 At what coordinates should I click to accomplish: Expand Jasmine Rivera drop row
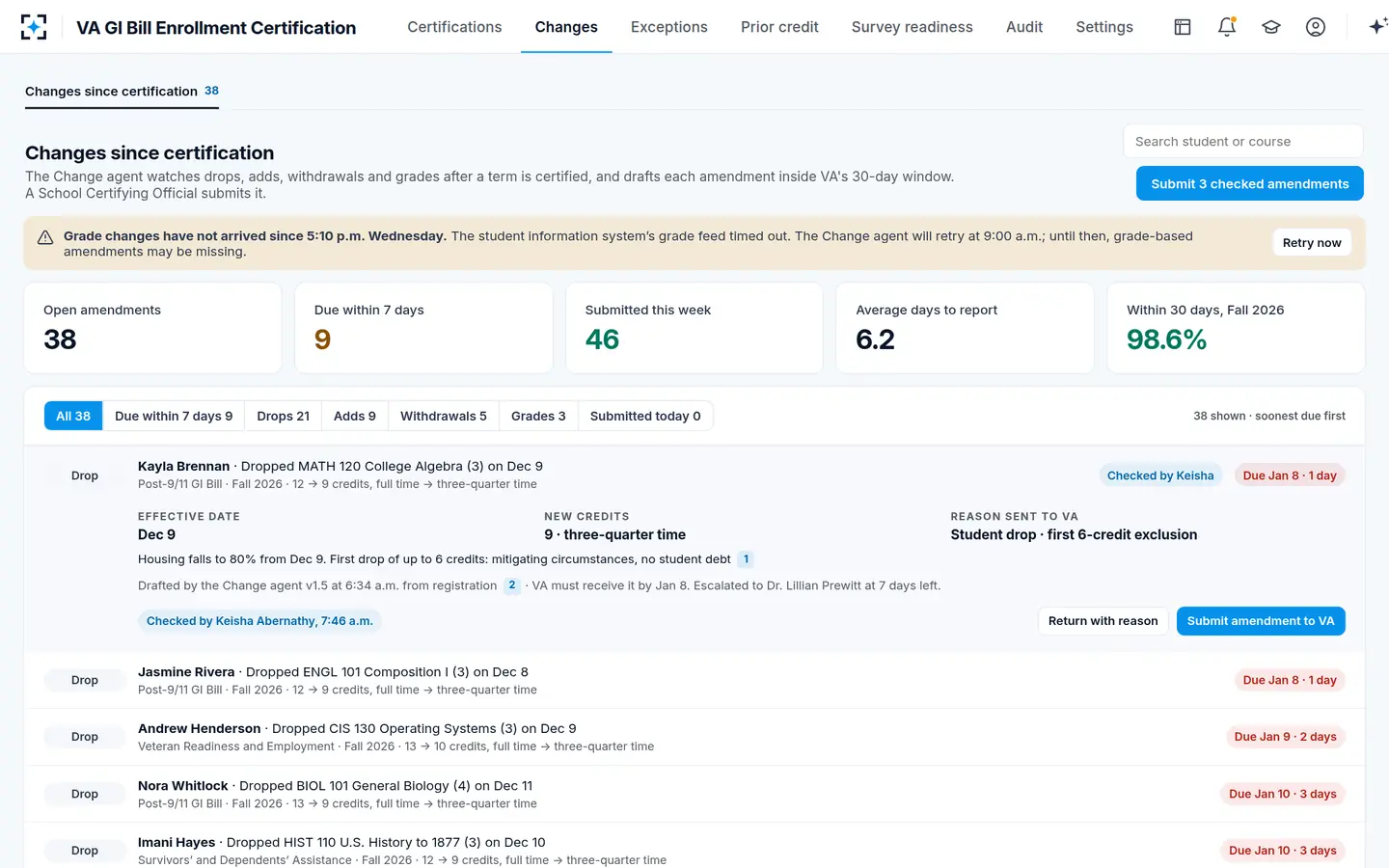[694, 680]
